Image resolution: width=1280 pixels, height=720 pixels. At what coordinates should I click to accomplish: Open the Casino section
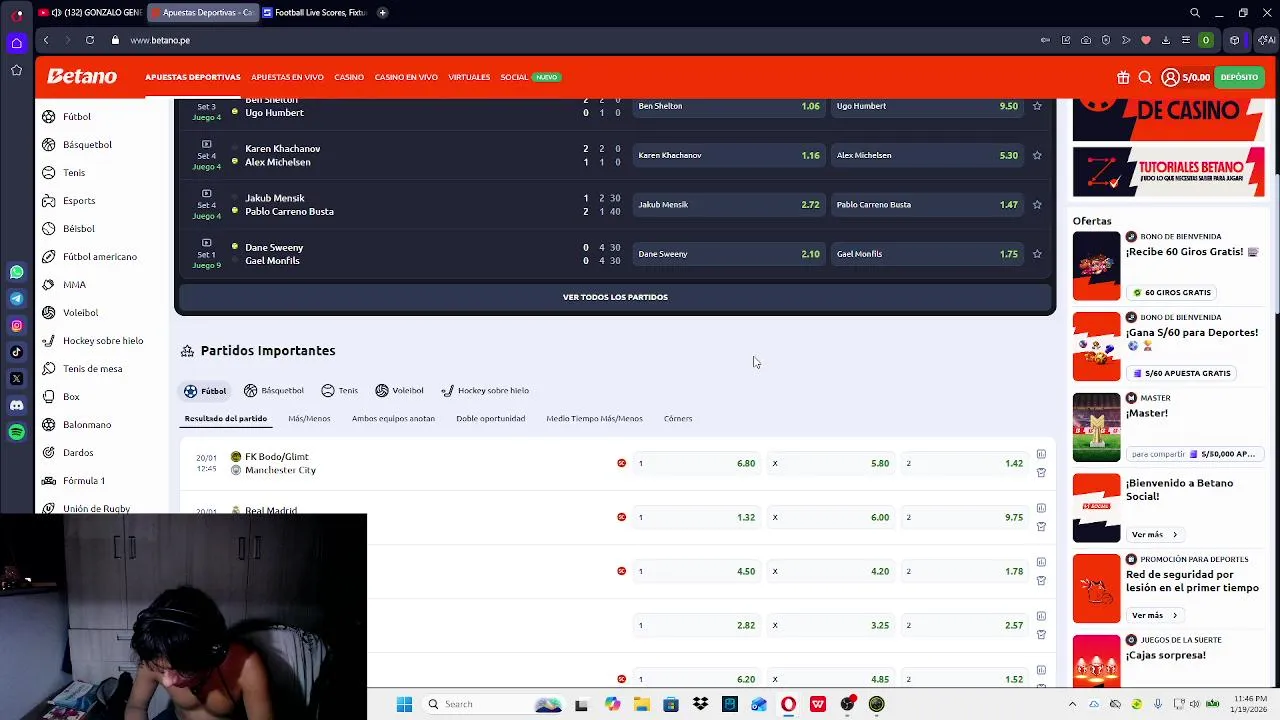click(349, 77)
